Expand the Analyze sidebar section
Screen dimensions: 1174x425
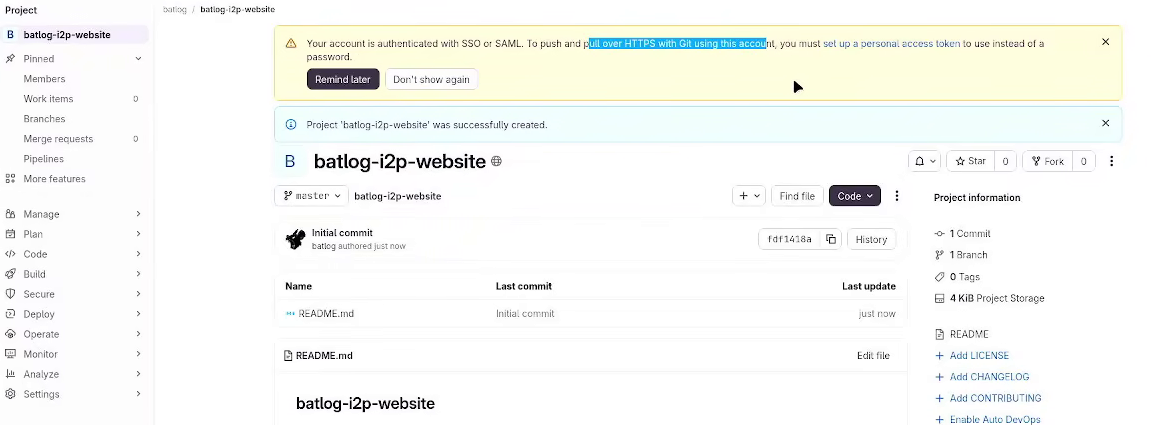point(75,374)
